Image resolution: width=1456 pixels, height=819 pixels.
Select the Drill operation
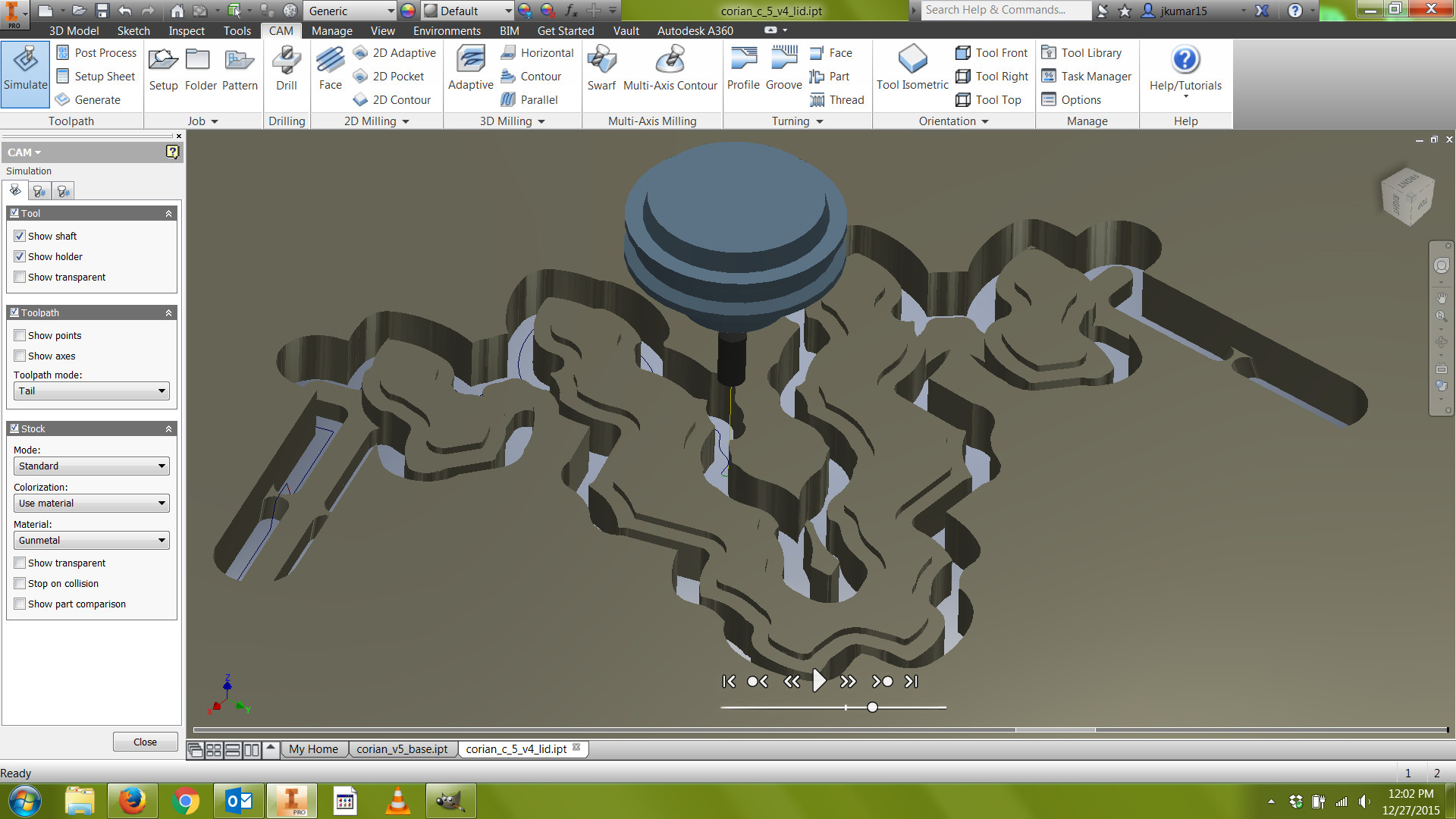click(287, 69)
